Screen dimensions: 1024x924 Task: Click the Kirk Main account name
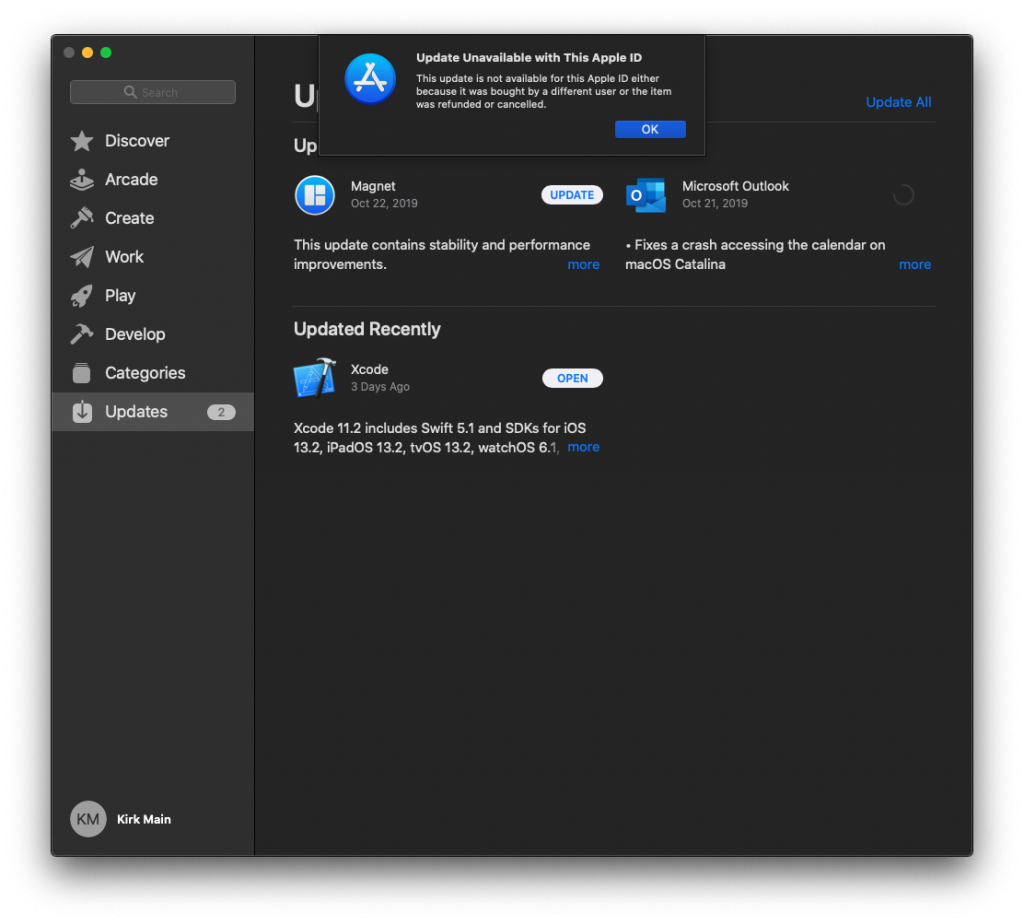[144, 820]
